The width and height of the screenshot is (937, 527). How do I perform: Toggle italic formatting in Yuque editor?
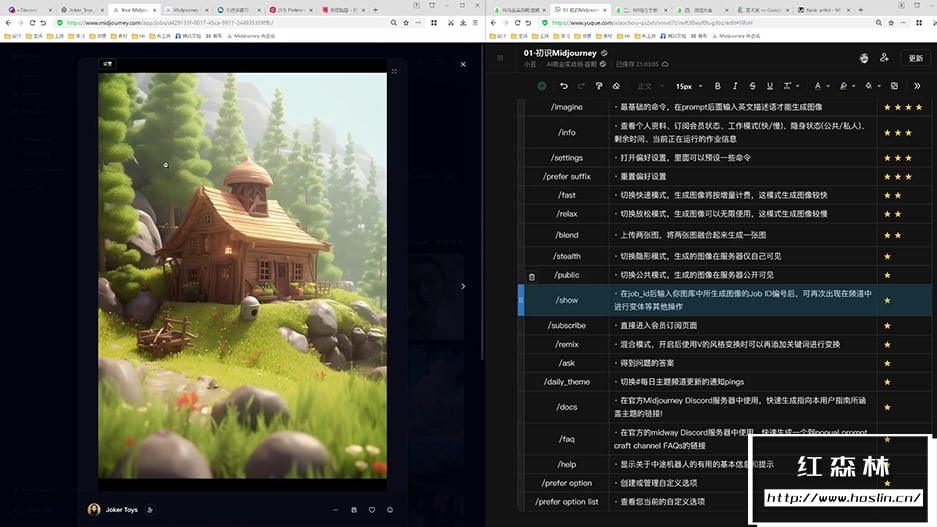(x=735, y=86)
